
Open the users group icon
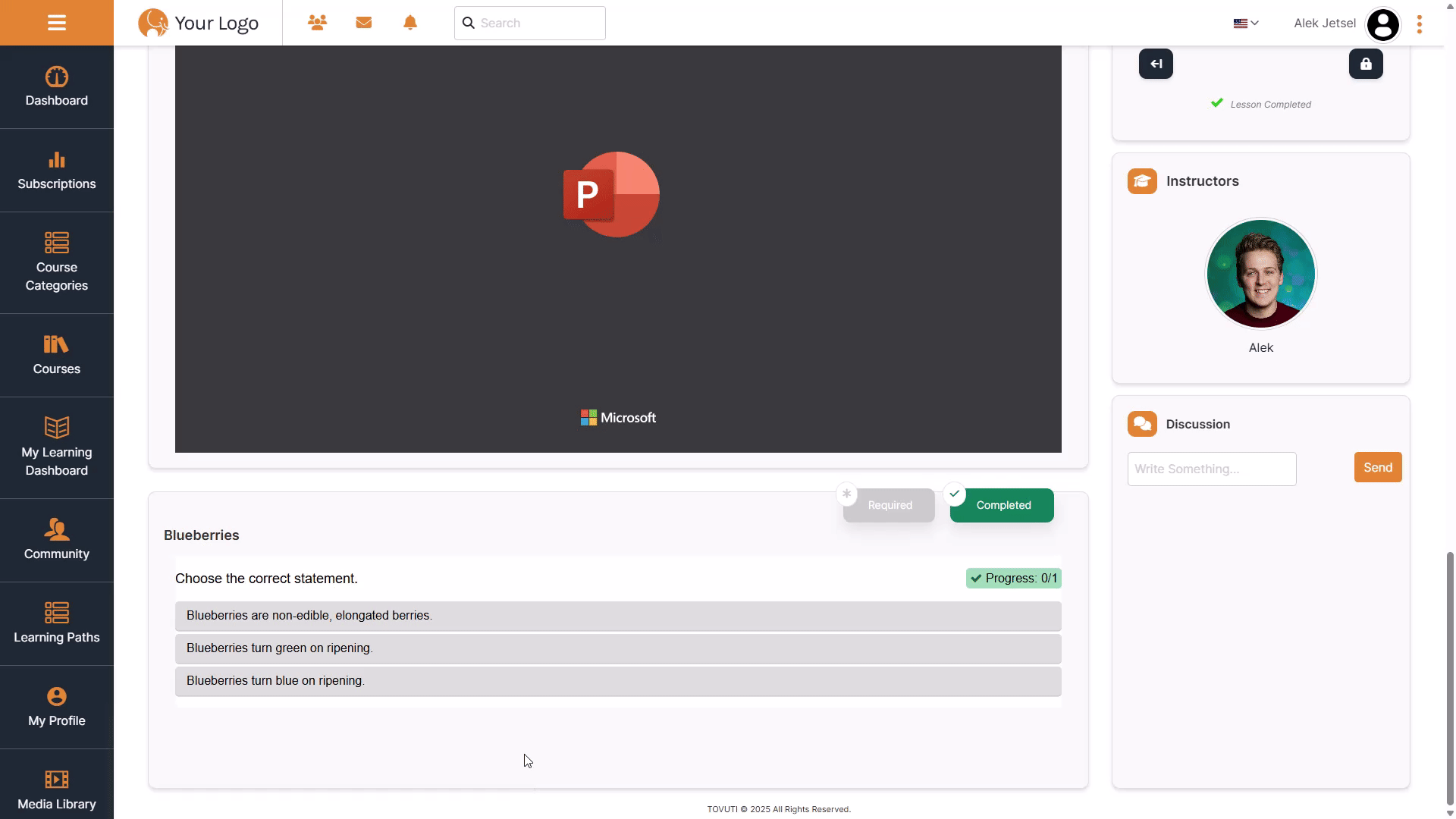tap(317, 23)
